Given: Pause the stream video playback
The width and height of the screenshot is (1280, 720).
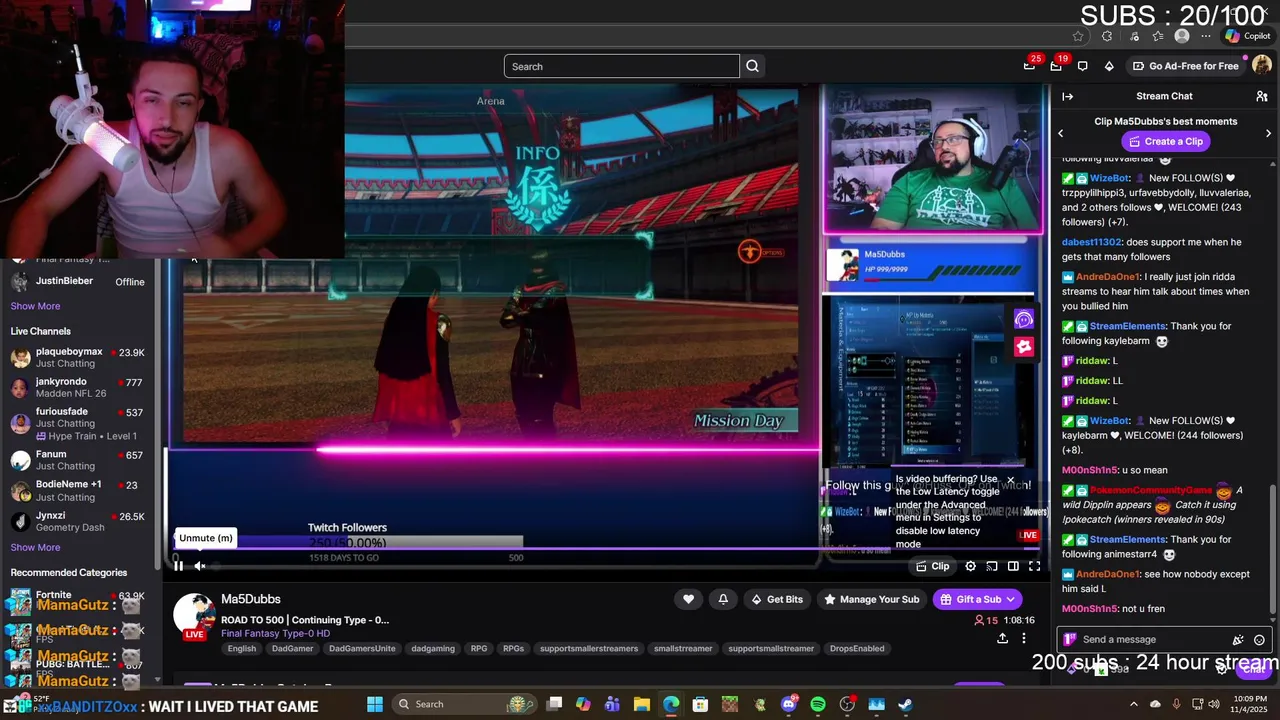Looking at the screenshot, I should pyautogui.click(x=178, y=566).
